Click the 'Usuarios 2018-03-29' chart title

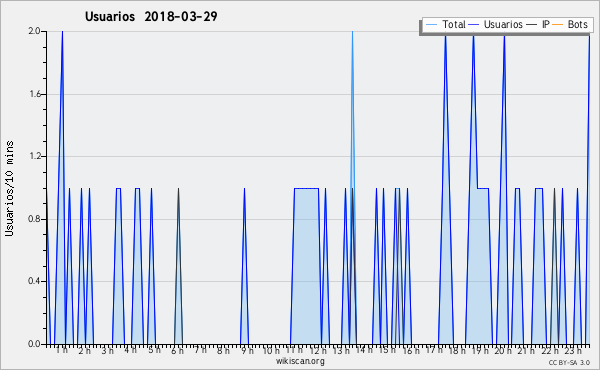(x=151, y=16)
